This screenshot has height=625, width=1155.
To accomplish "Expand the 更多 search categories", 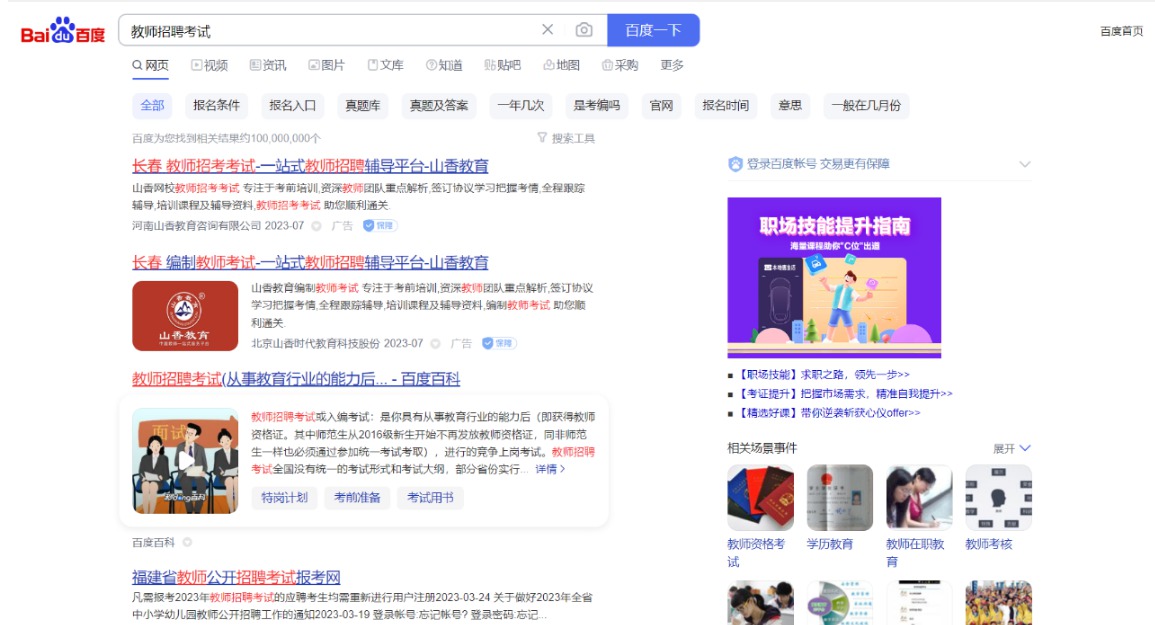I will coord(672,65).
